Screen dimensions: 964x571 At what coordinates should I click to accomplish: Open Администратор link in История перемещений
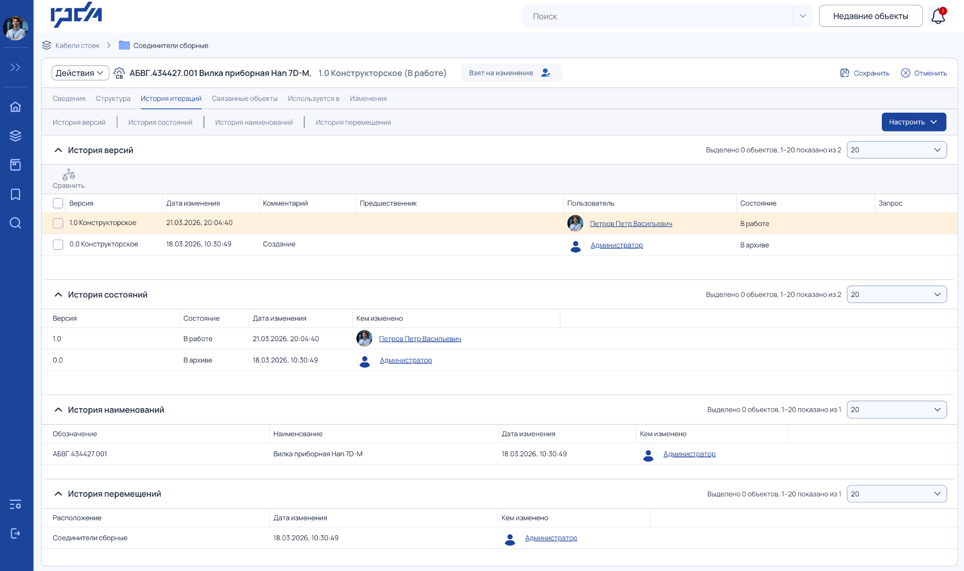coord(551,538)
